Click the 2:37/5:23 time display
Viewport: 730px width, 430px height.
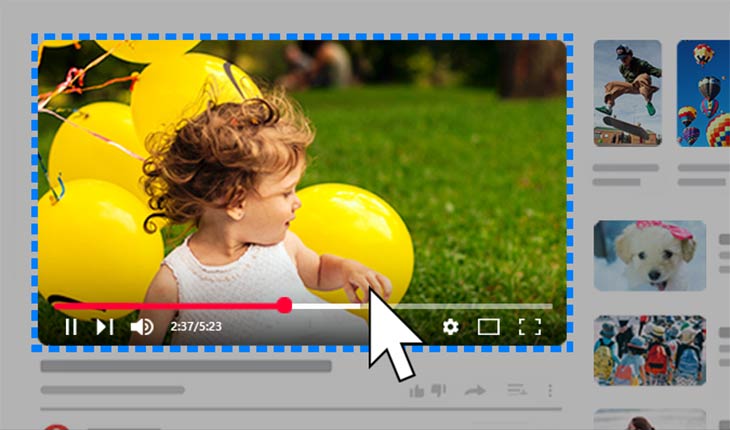point(196,326)
